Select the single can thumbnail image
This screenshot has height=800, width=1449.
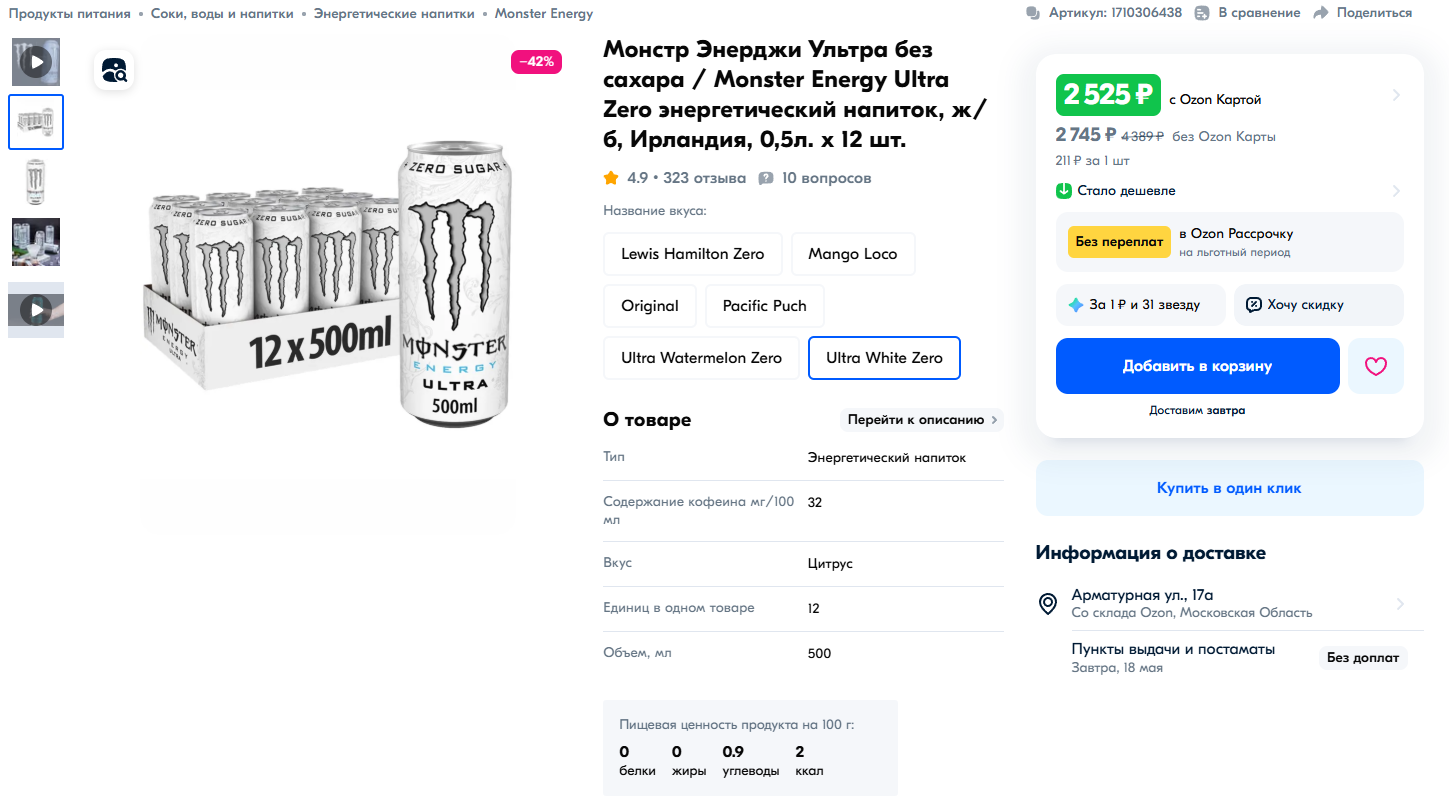(x=36, y=182)
